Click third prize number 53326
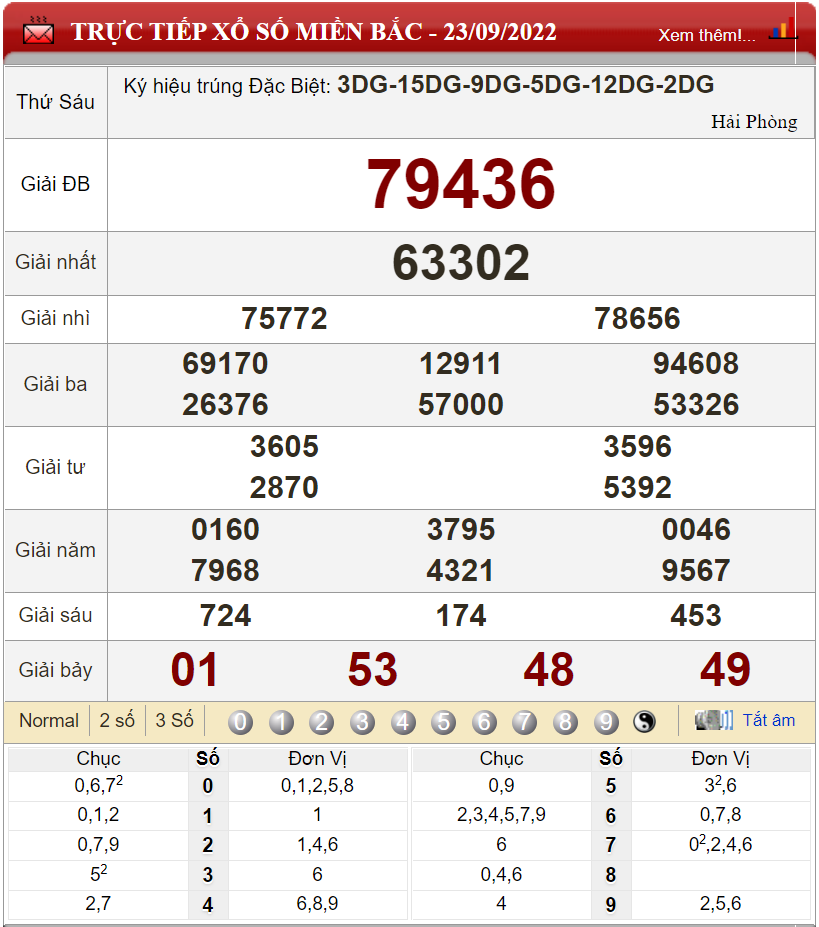Viewport: 819px width, 927px height. click(x=696, y=405)
